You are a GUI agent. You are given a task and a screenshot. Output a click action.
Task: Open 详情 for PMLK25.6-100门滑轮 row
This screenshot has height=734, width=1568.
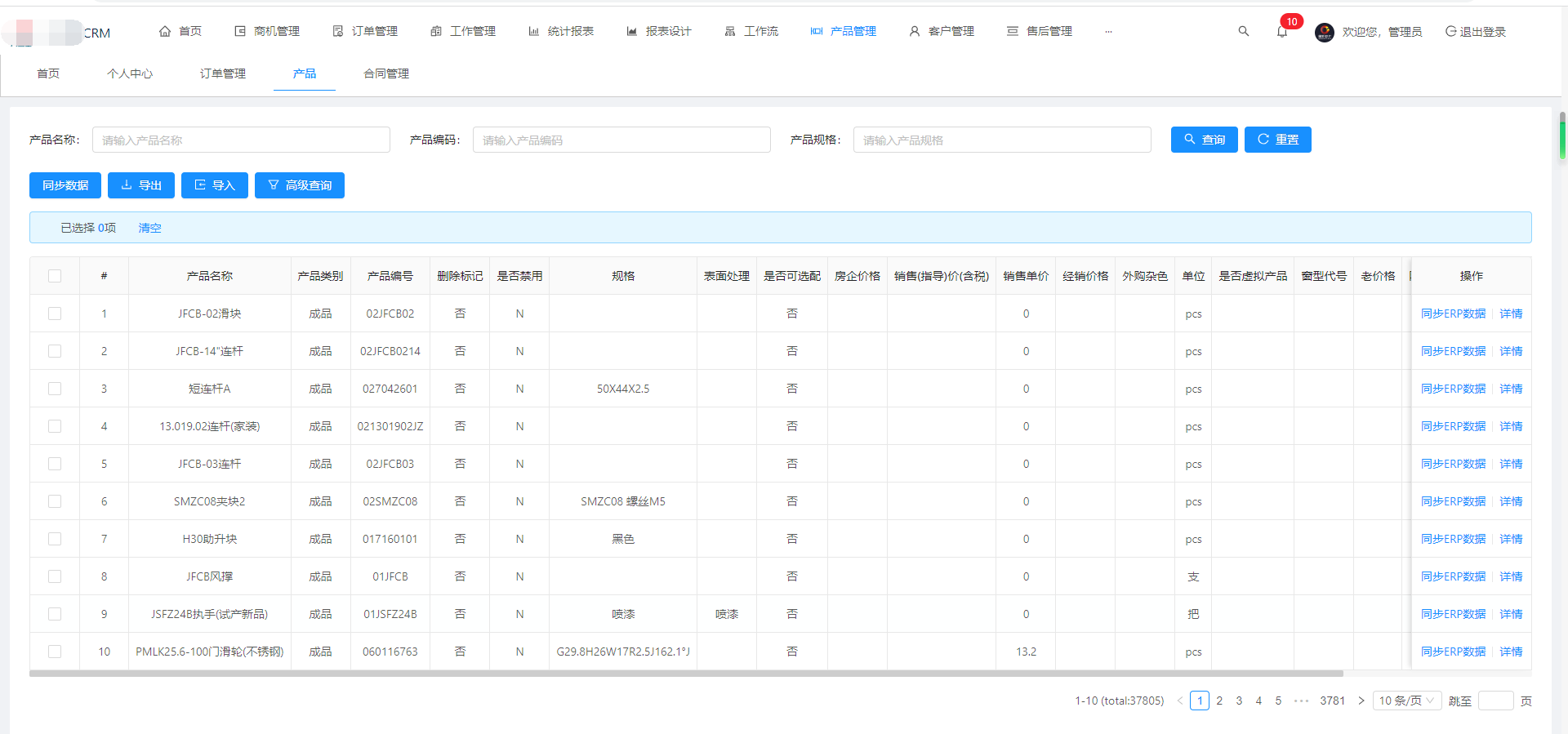tap(1511, 652)
